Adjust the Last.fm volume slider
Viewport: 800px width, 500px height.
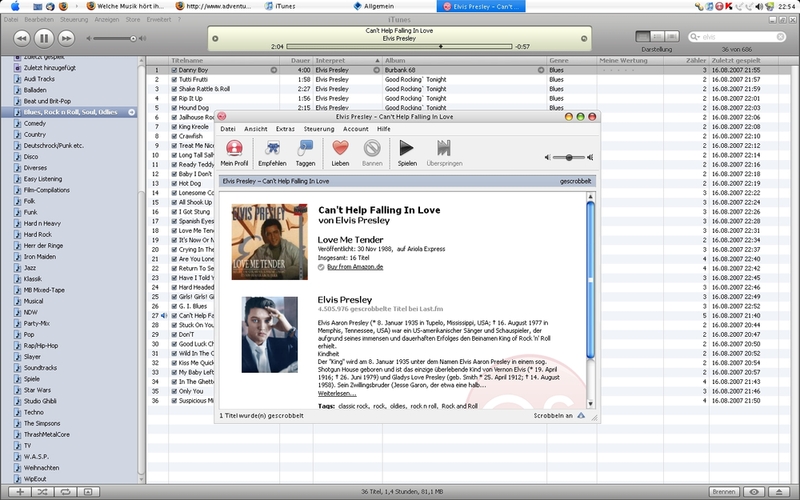tap(569, 157)
